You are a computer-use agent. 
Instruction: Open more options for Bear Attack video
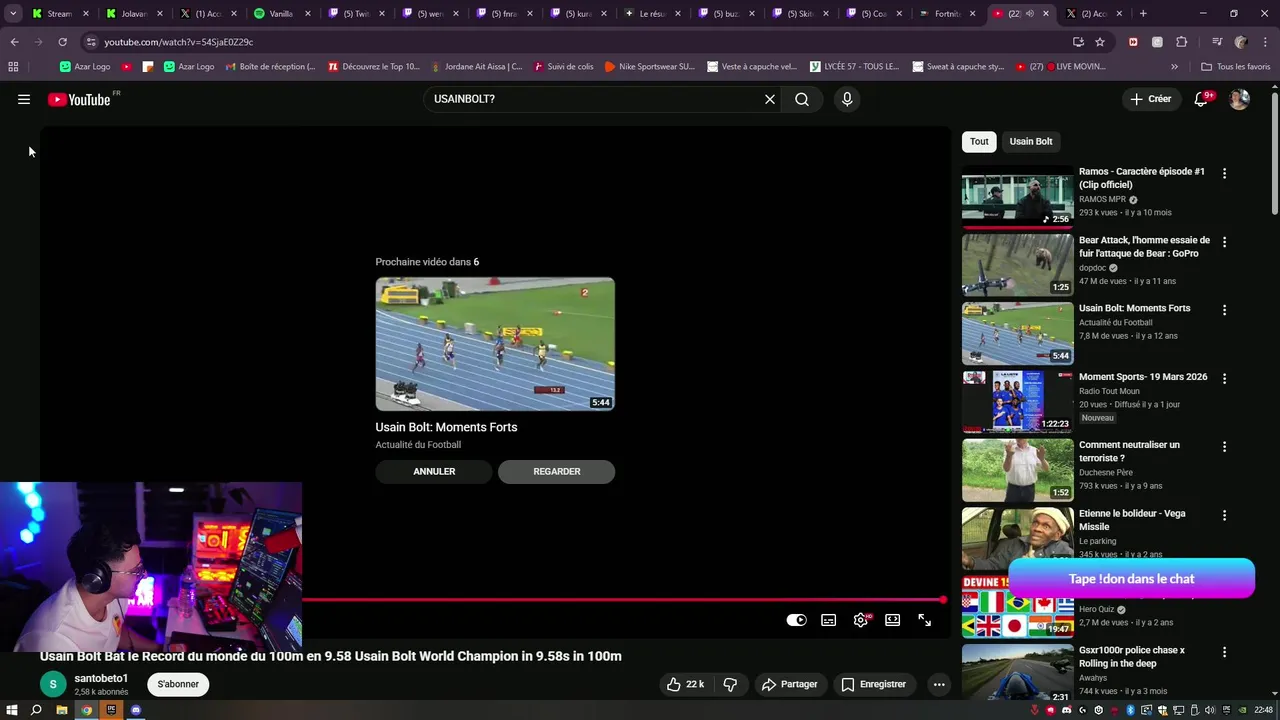click(x=1224, y=242)
